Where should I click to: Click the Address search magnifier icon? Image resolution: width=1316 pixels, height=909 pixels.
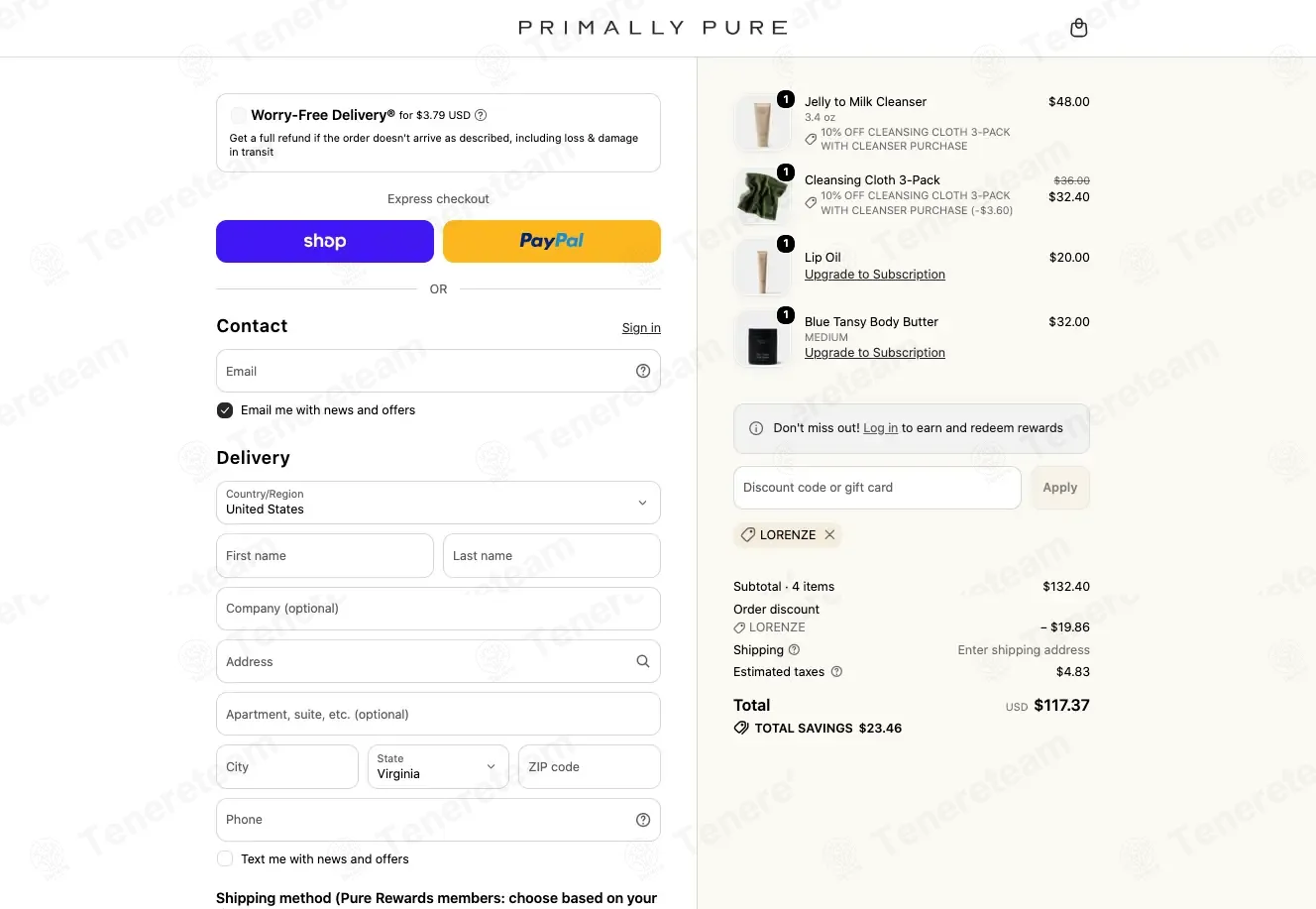643,661
